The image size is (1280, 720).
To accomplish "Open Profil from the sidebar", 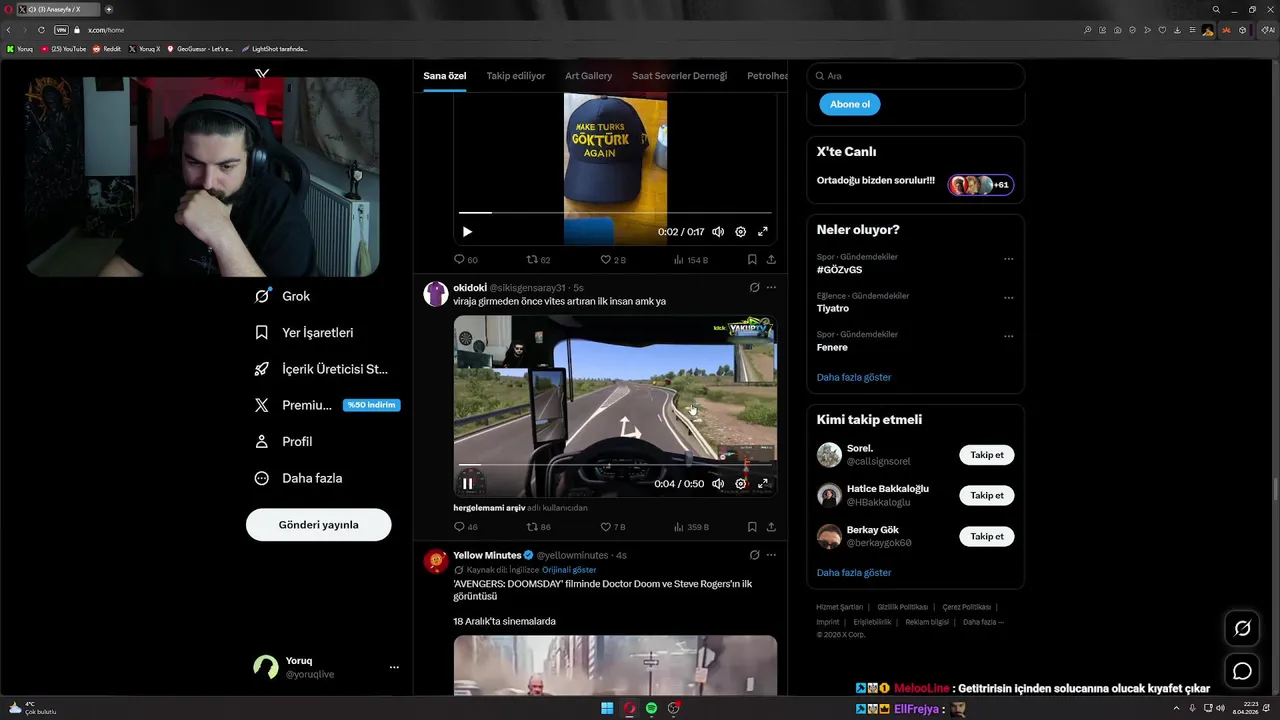I will pyautogui.click(x=284, y=441).
